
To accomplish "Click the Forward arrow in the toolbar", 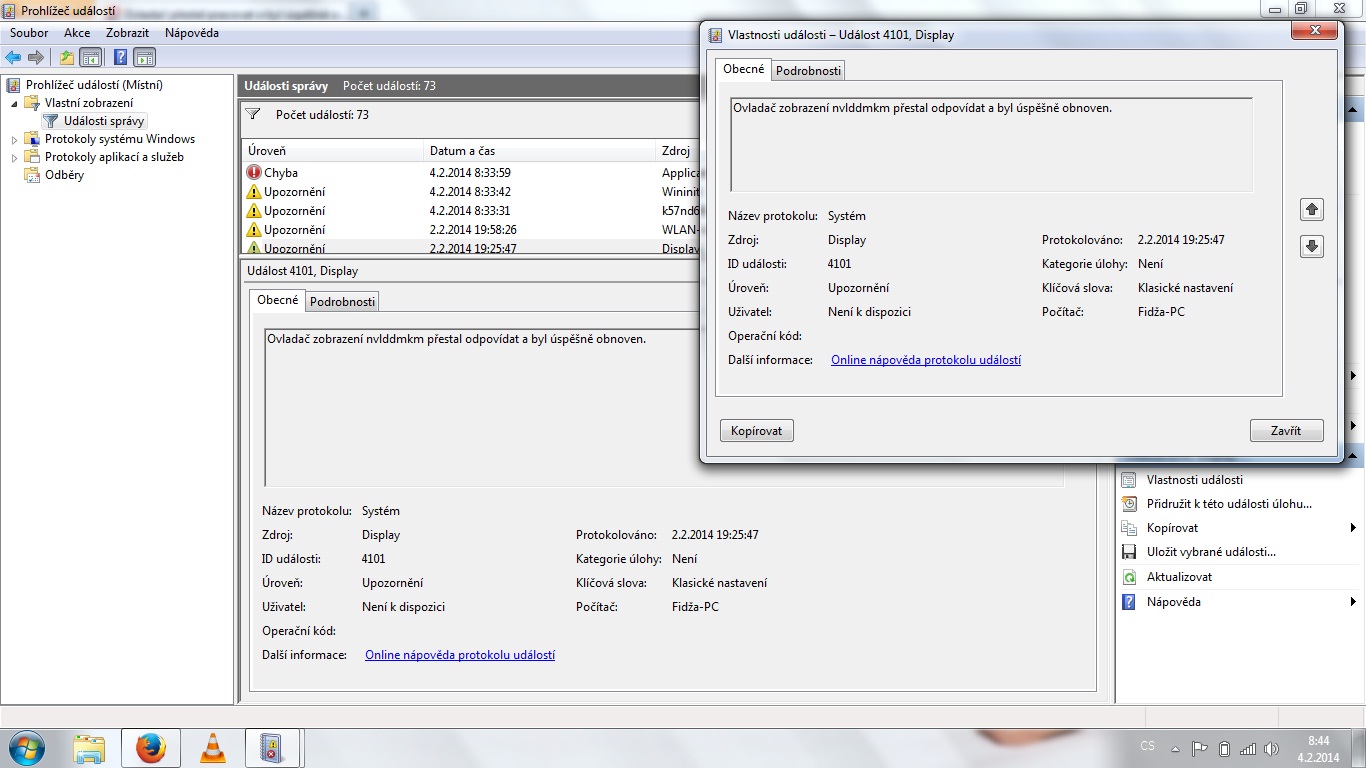I will [x=36, y=57].
